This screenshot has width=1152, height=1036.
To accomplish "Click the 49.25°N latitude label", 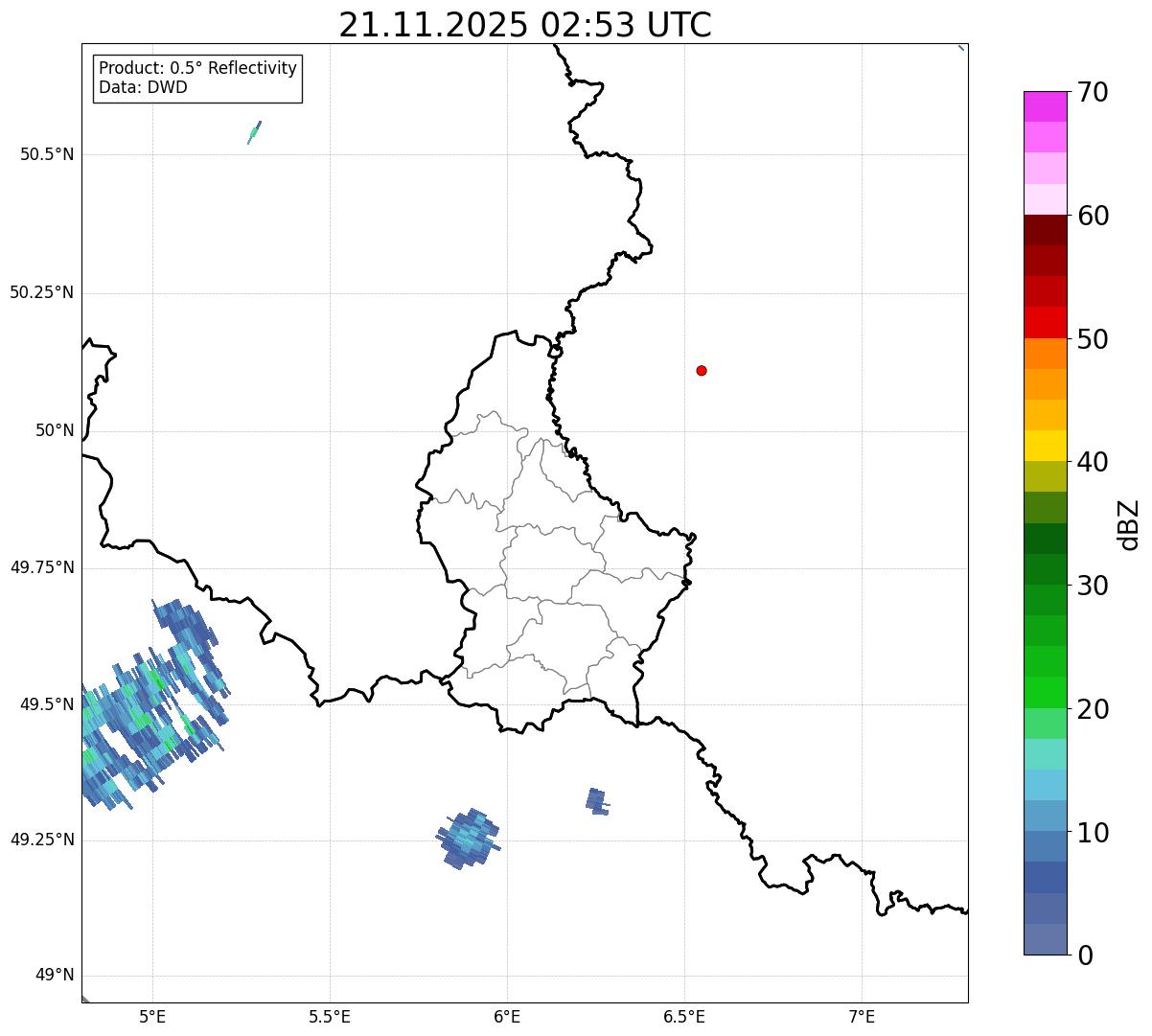I will tap(42, 840).
